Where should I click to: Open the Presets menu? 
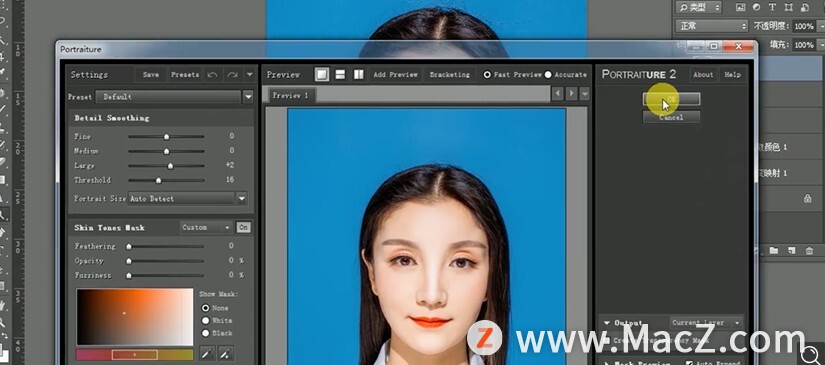185,75
